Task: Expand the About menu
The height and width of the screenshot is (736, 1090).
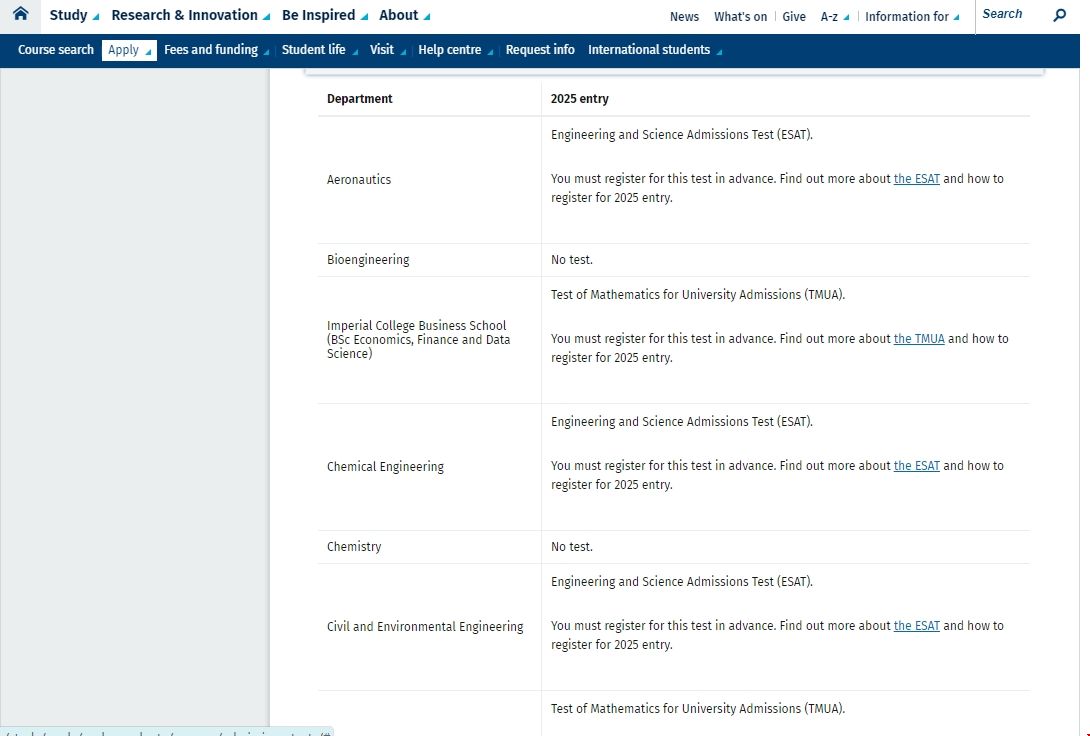Action: pyautogui.click(x=404, y=15)
